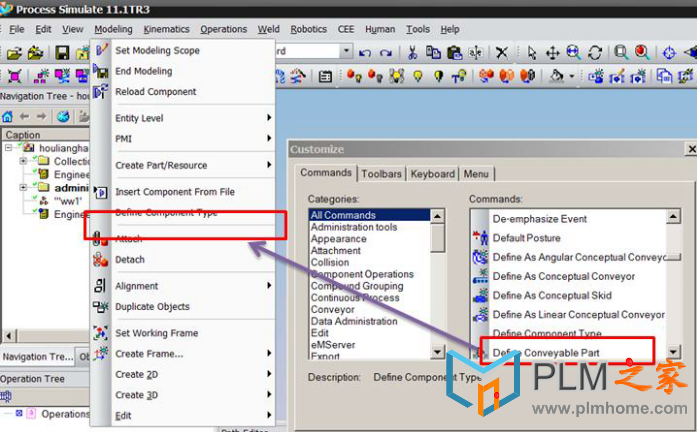Screen dimensions: 697x432
Task: Click the Redo arrow icon
Action: (386, 53)
